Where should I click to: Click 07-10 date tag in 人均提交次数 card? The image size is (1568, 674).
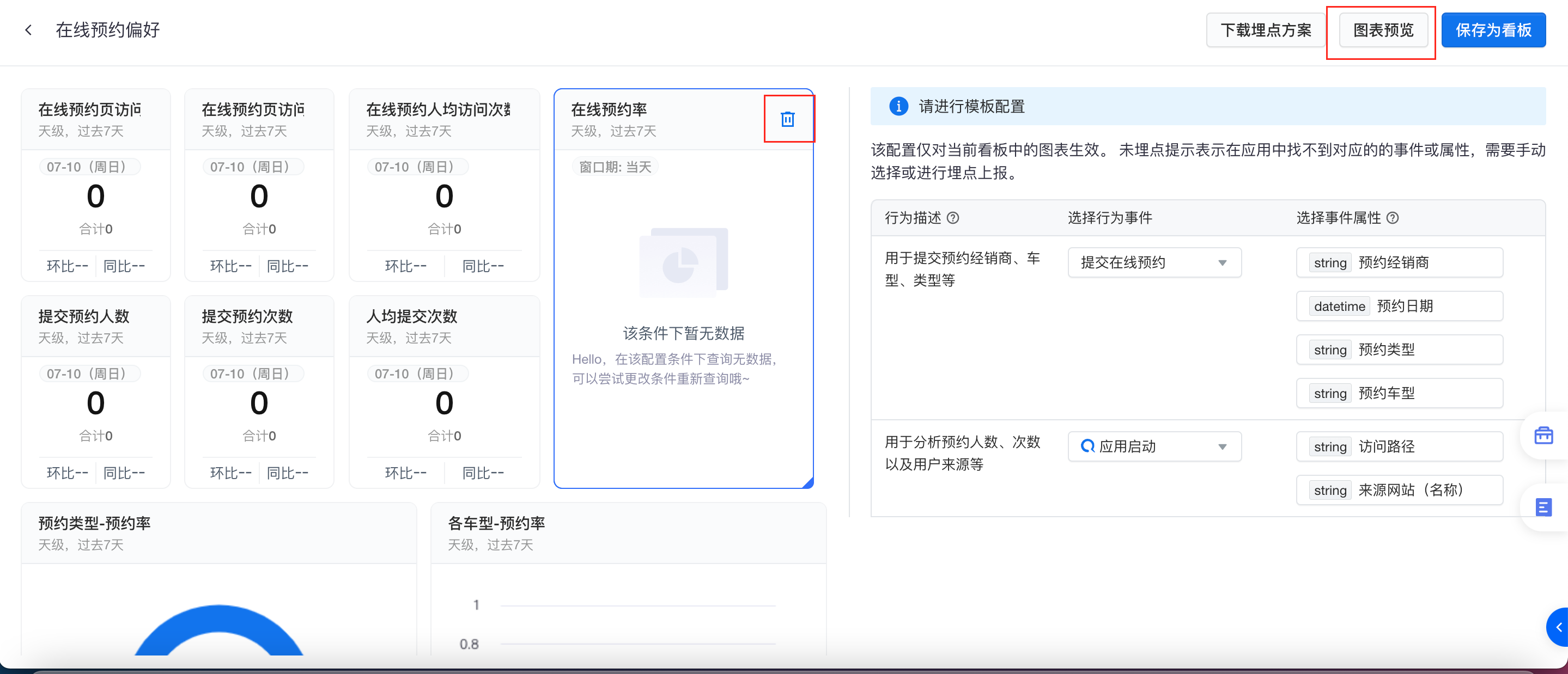click(417, 373)
